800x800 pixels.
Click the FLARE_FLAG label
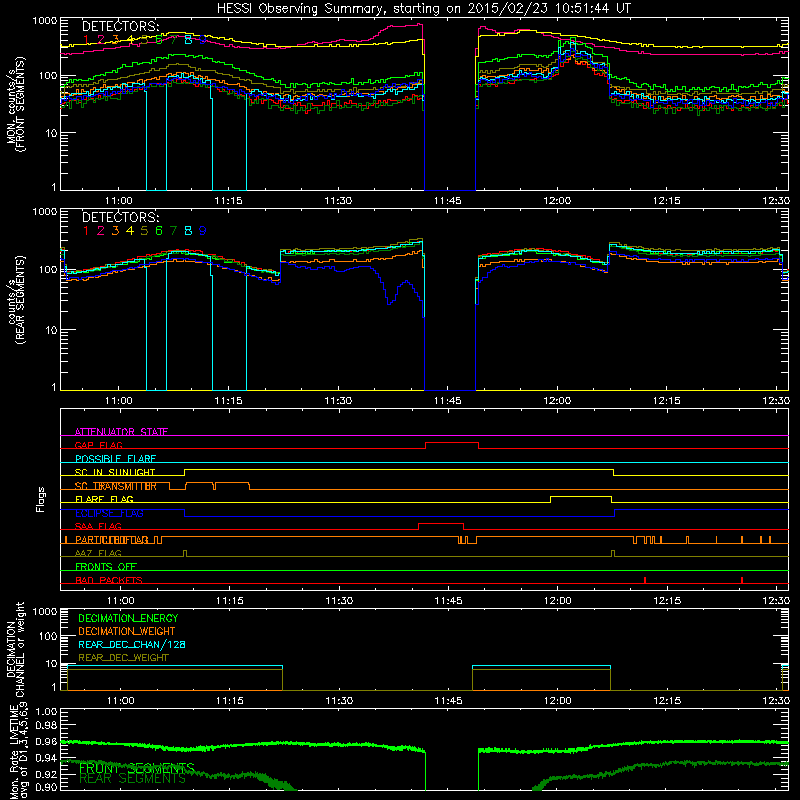coord(104,499)
